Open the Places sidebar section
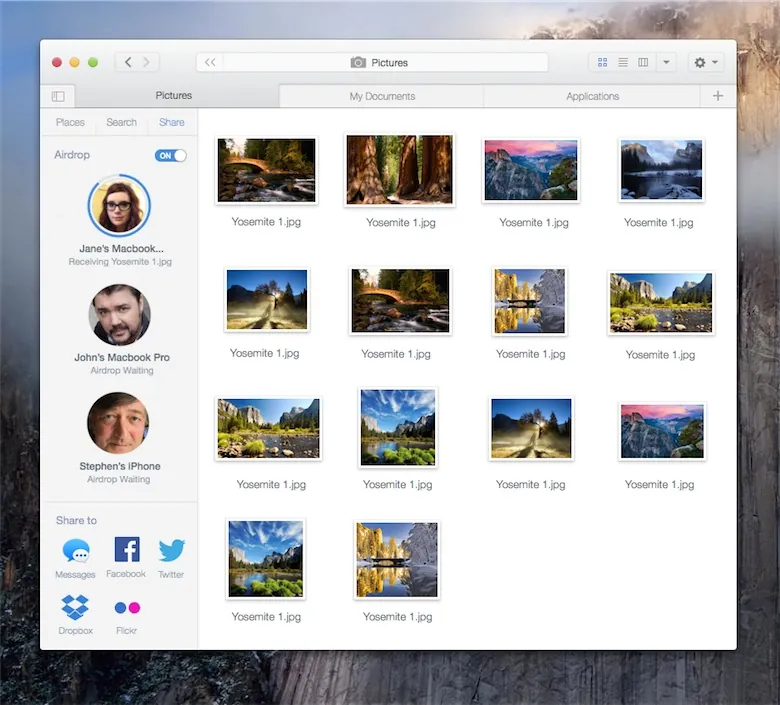 click(x=70, y=122)
